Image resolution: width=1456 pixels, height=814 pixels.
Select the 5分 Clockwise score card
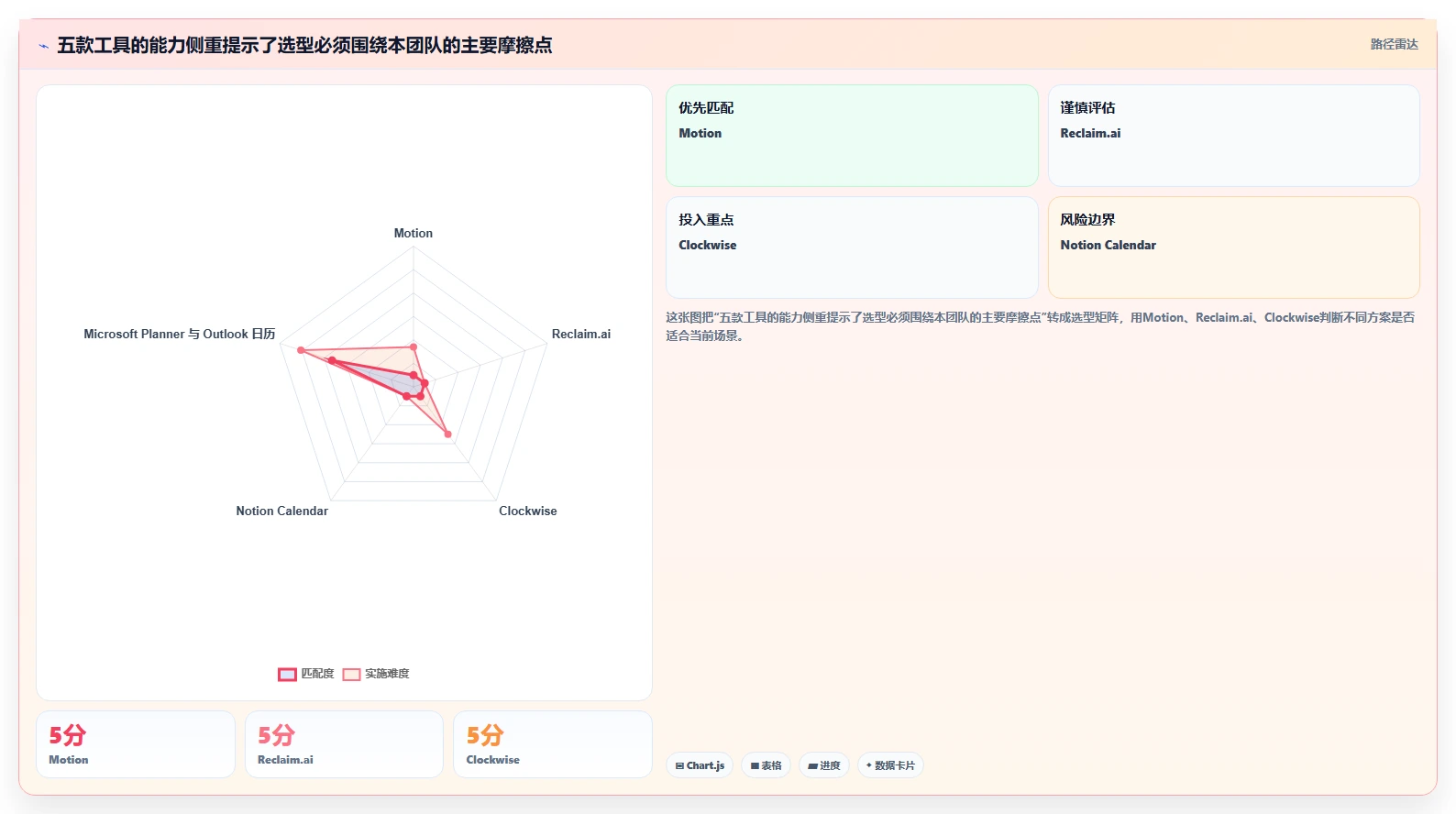553,744
